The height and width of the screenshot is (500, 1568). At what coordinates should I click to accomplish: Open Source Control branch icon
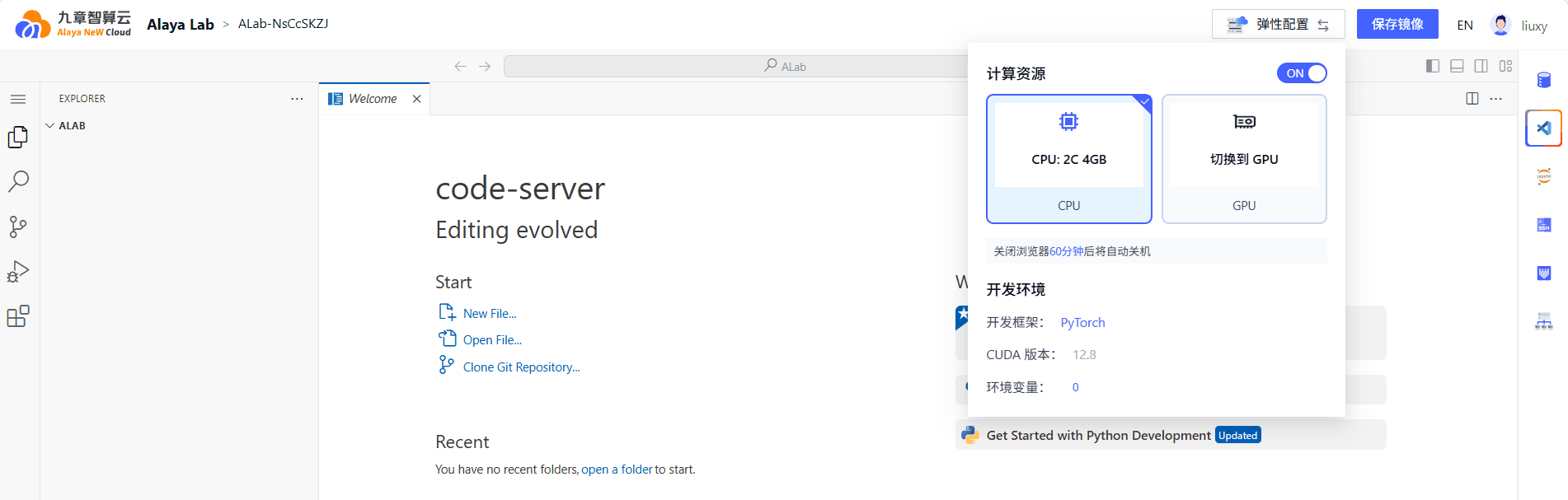click(x=18, y=227)
